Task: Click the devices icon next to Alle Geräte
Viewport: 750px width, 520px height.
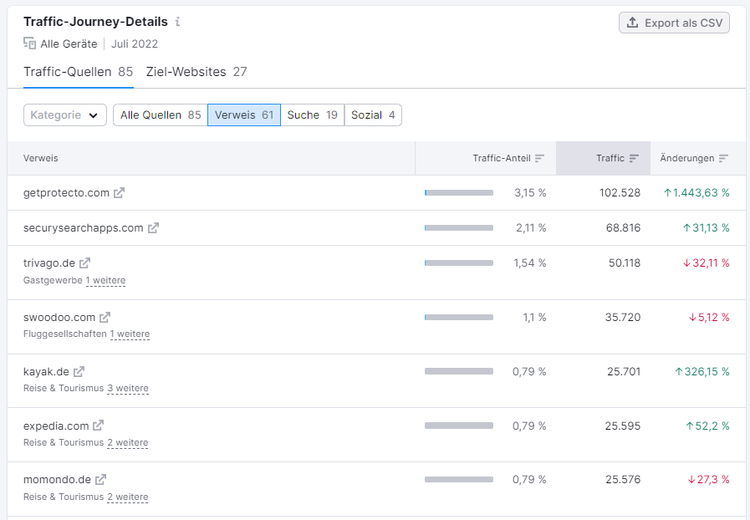Action: coord(30,44)
